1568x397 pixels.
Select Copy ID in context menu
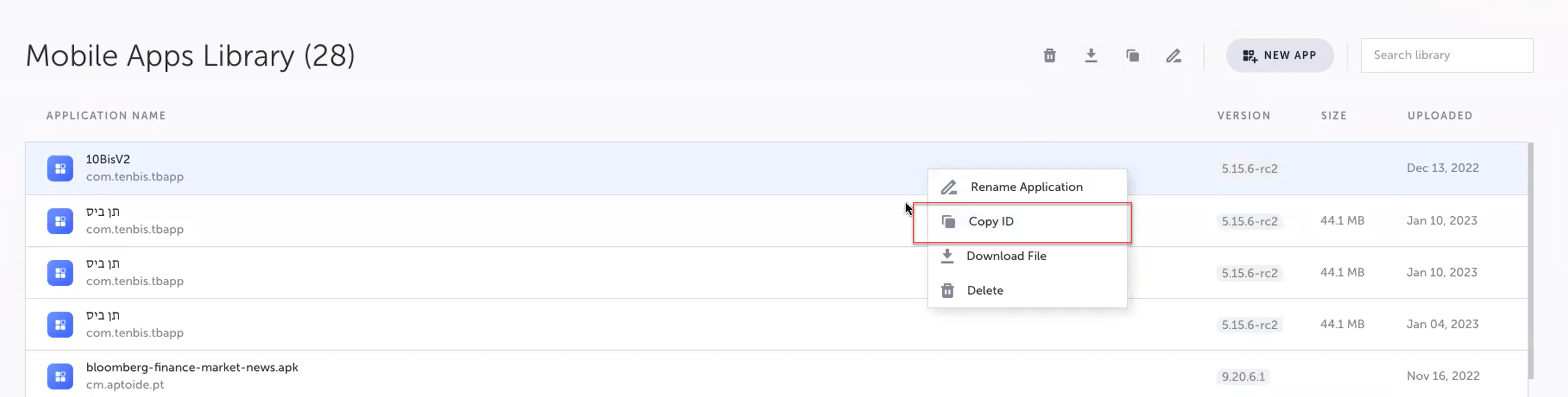pyautogui.click(x=991, y=222)
